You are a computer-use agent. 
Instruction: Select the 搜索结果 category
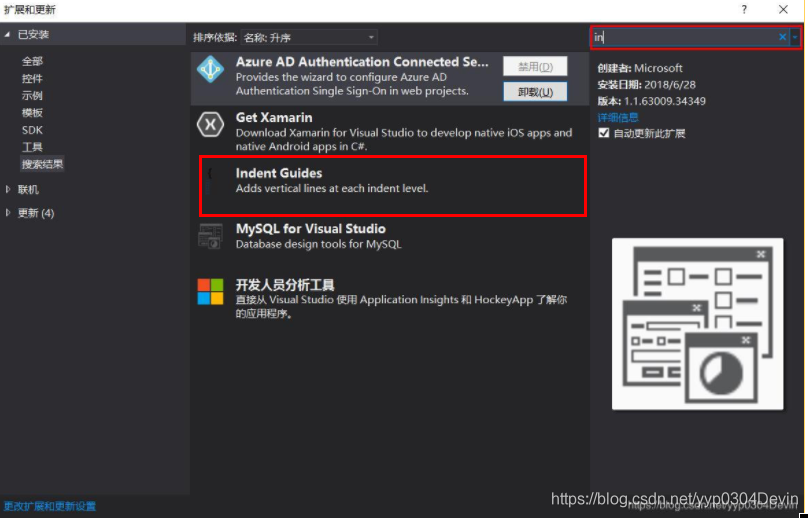click(42, 164)
